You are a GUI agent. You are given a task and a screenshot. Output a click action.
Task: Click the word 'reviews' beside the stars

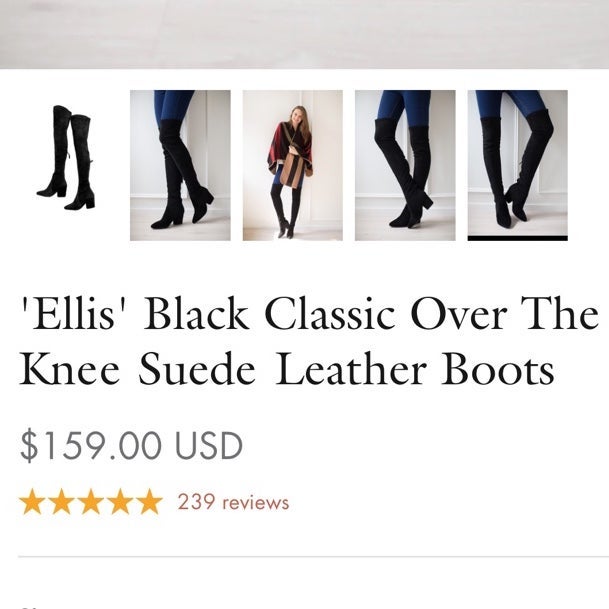tap(256, 503)
